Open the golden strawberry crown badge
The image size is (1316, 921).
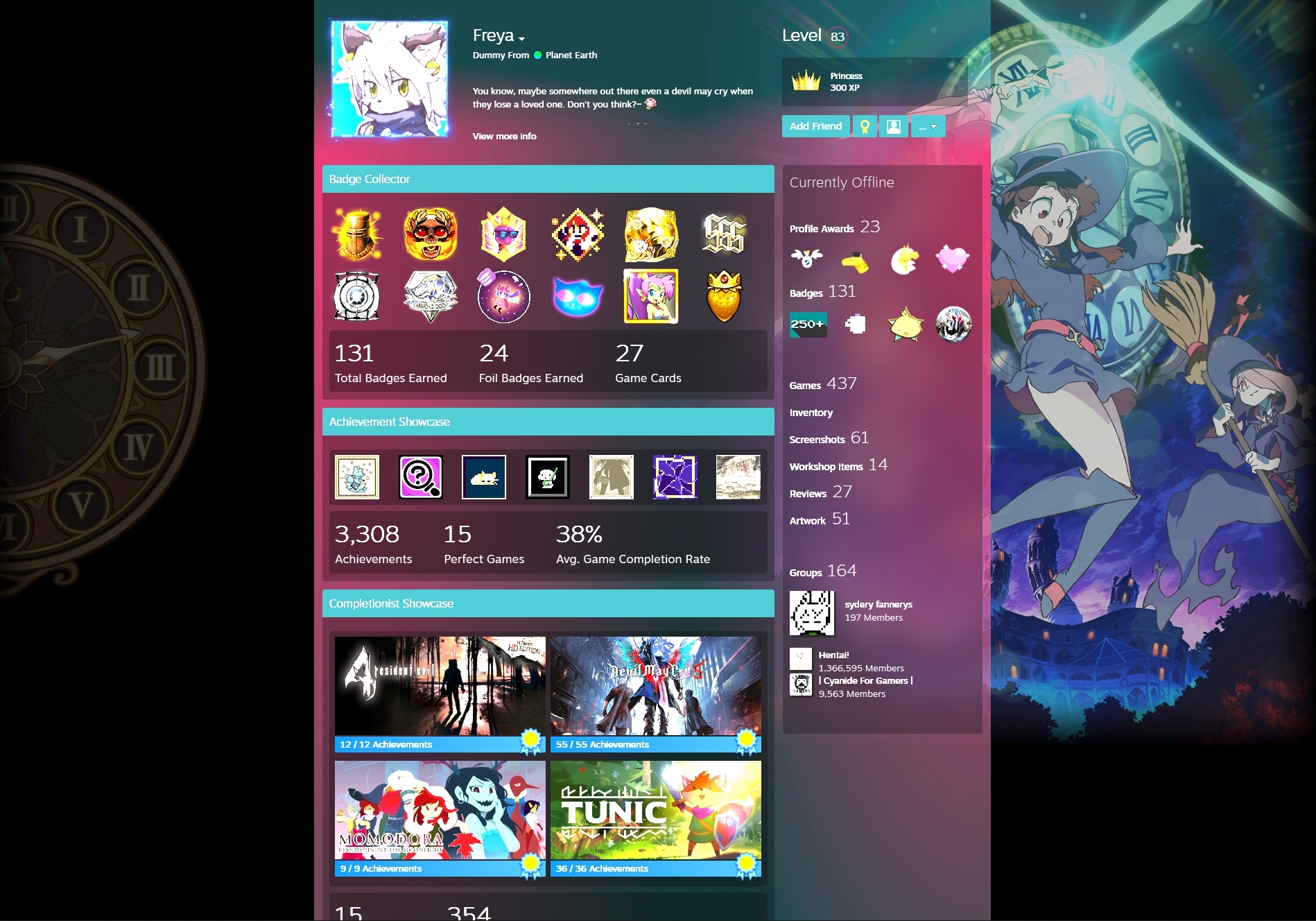(x=724, y=297)
